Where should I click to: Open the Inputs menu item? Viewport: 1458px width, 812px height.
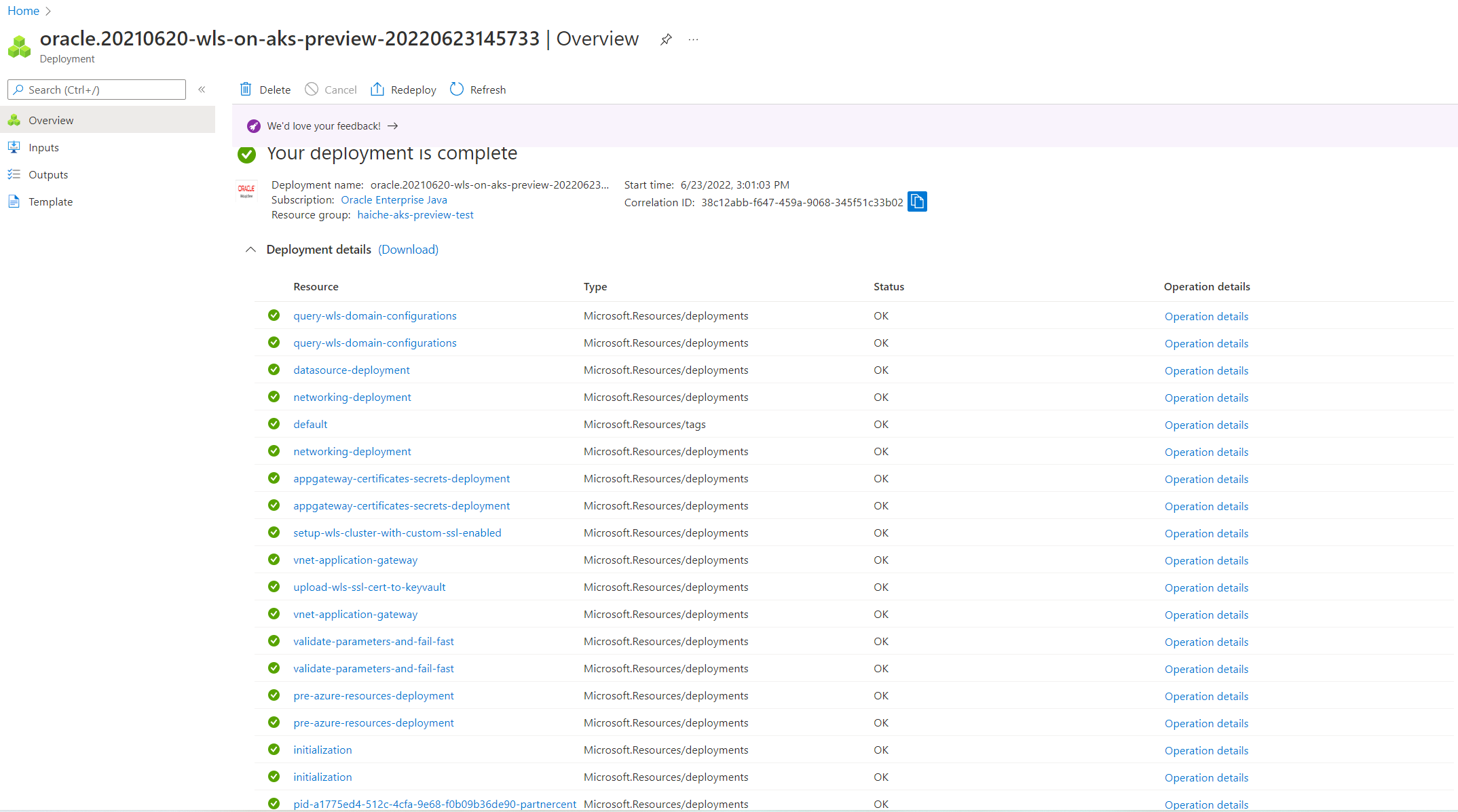pos(43,147)
